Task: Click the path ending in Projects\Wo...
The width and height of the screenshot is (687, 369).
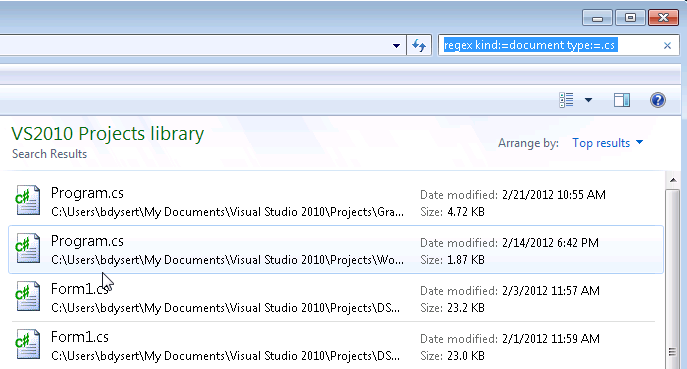Action: point(227,260)
